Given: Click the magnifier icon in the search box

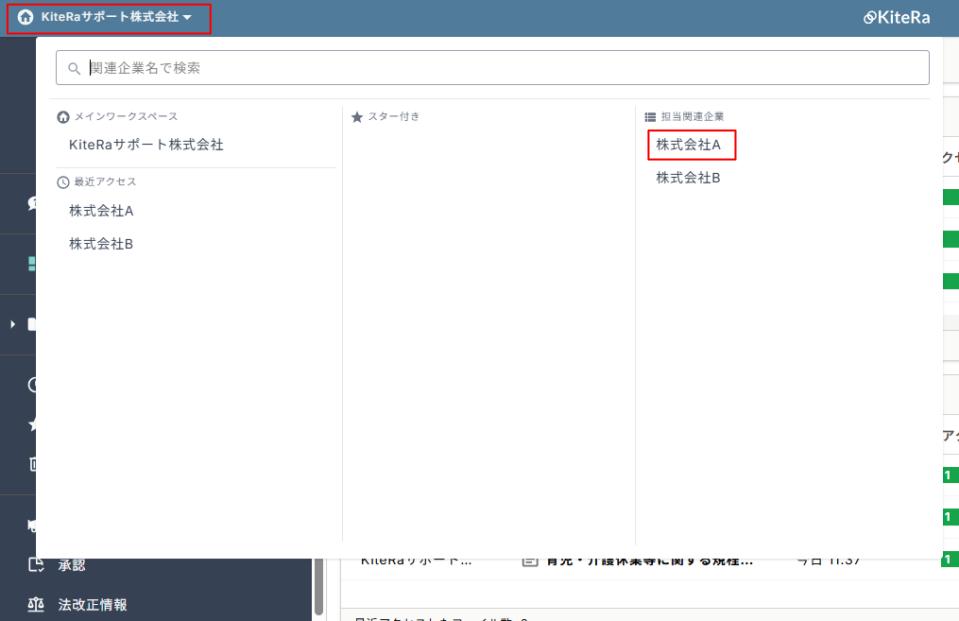Looking at the screenshot, I should click(x=74, y=69).
